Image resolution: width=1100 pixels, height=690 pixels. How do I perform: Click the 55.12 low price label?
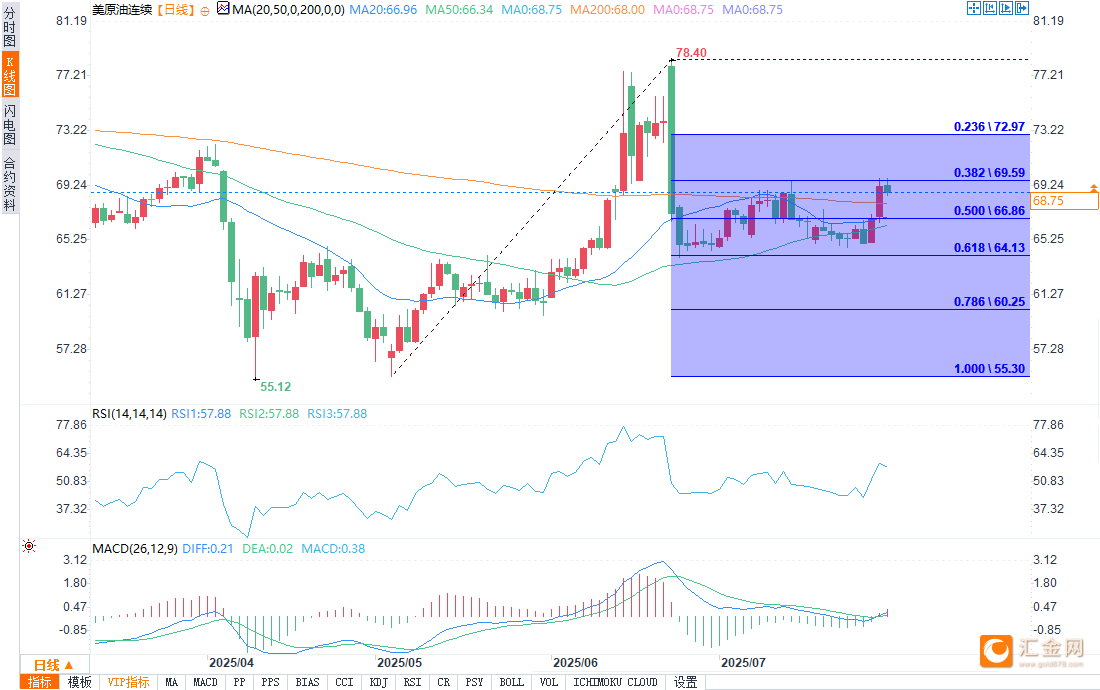pyautogui.click(x=275, y=386)
